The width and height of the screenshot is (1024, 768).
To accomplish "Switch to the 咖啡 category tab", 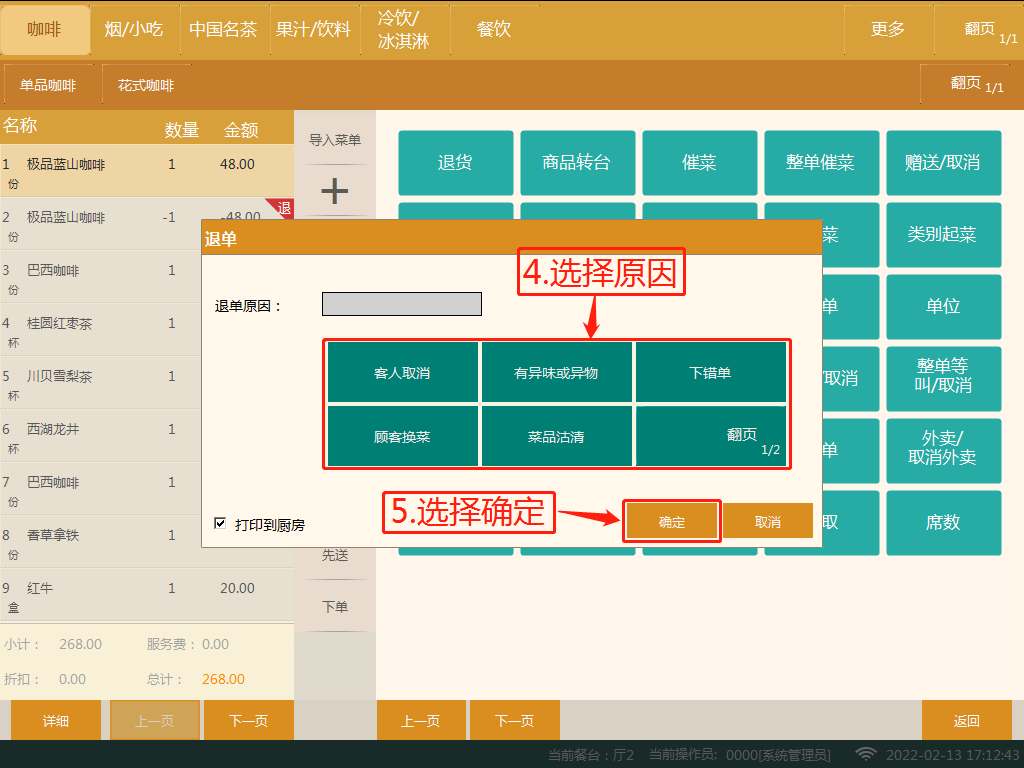I will (45, 30).
